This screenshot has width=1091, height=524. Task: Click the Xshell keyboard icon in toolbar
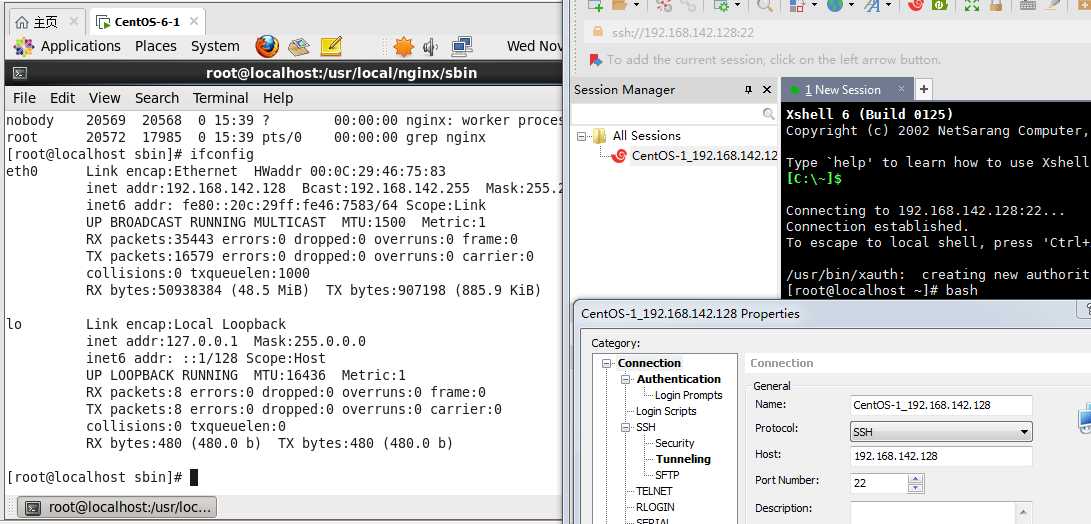click(x=1028, y=6)
